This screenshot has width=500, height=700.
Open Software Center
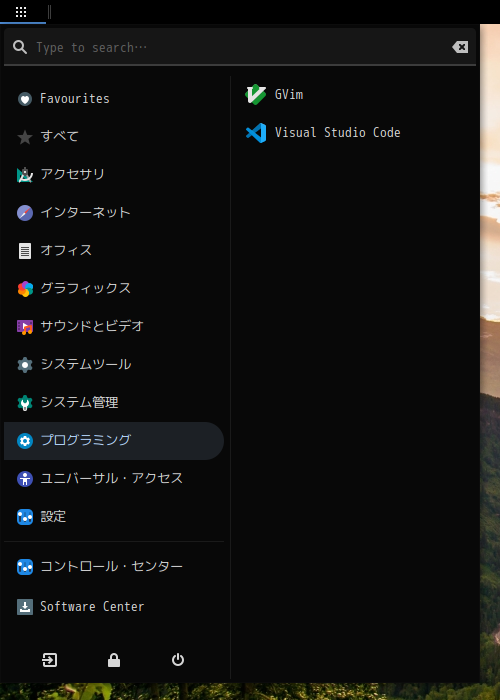coord(114,607)
